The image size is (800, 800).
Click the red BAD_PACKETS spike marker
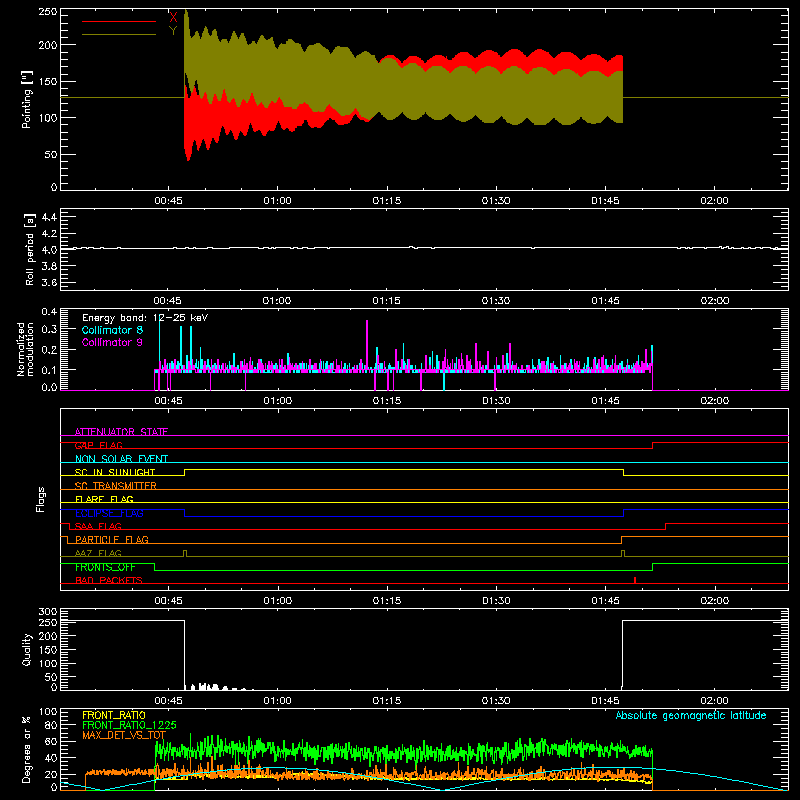click(x=635, y=580)
